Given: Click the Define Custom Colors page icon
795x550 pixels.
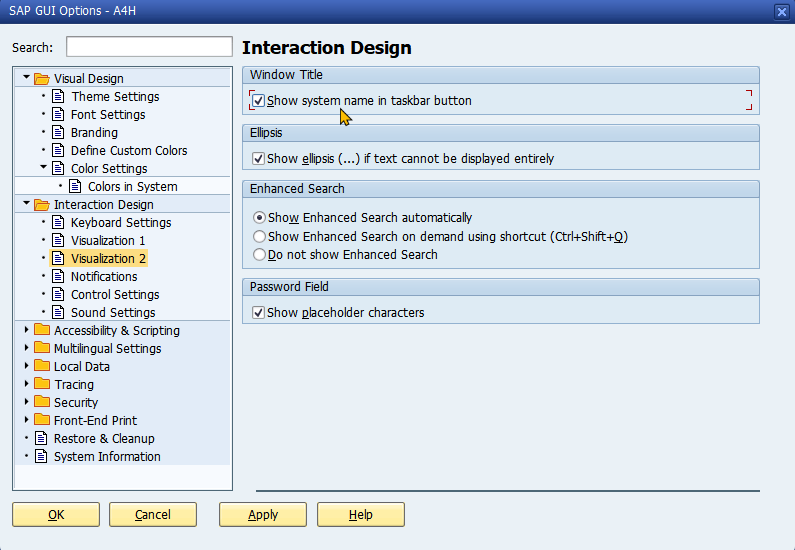Looking at the screenshot, I should (x=58, y=151).
